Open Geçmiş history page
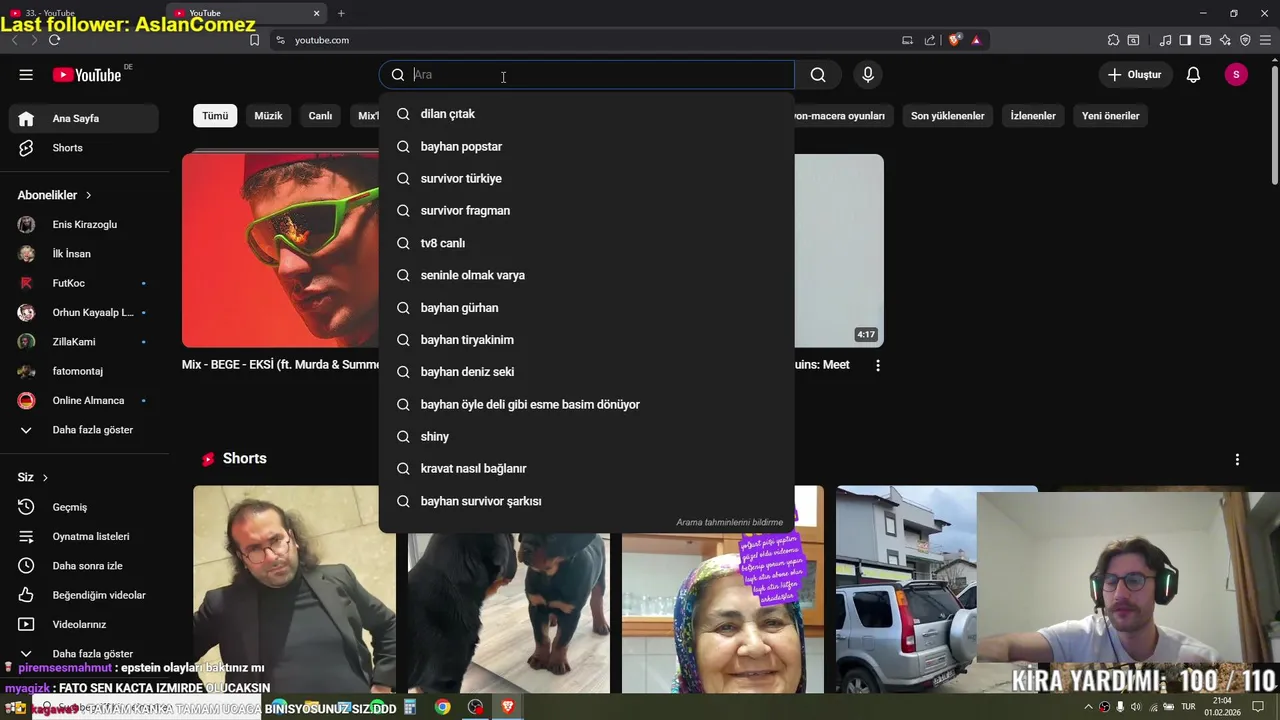 pyautogui.click(x=84, y=507)
